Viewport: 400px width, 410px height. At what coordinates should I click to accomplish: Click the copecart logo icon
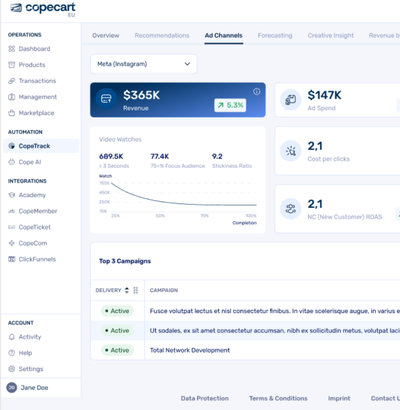pyautogui.click(x=16, y=8)
